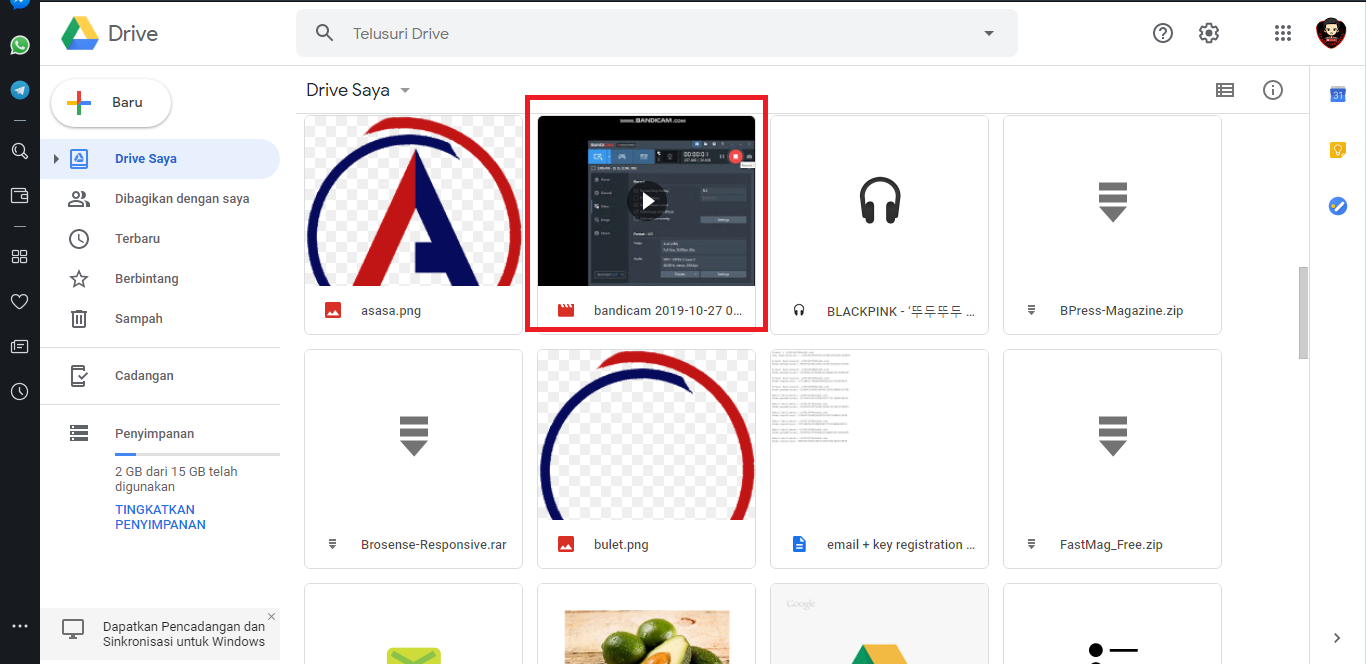Expand the Drive Saya tree arrow
This screenshot has height=664, width=1366.
pyautogui.click(x=56, y=159)
